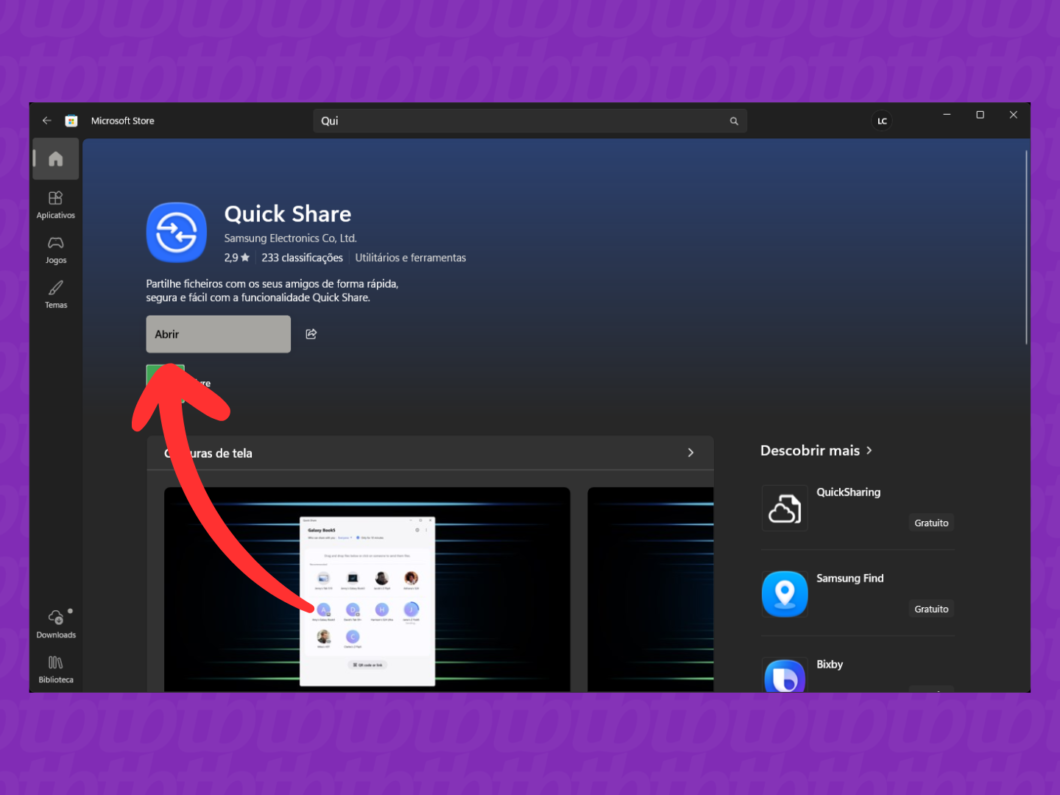1060x795 pixels.
Task: Open Utilitários e ferramentas category link
Action: 410,258
